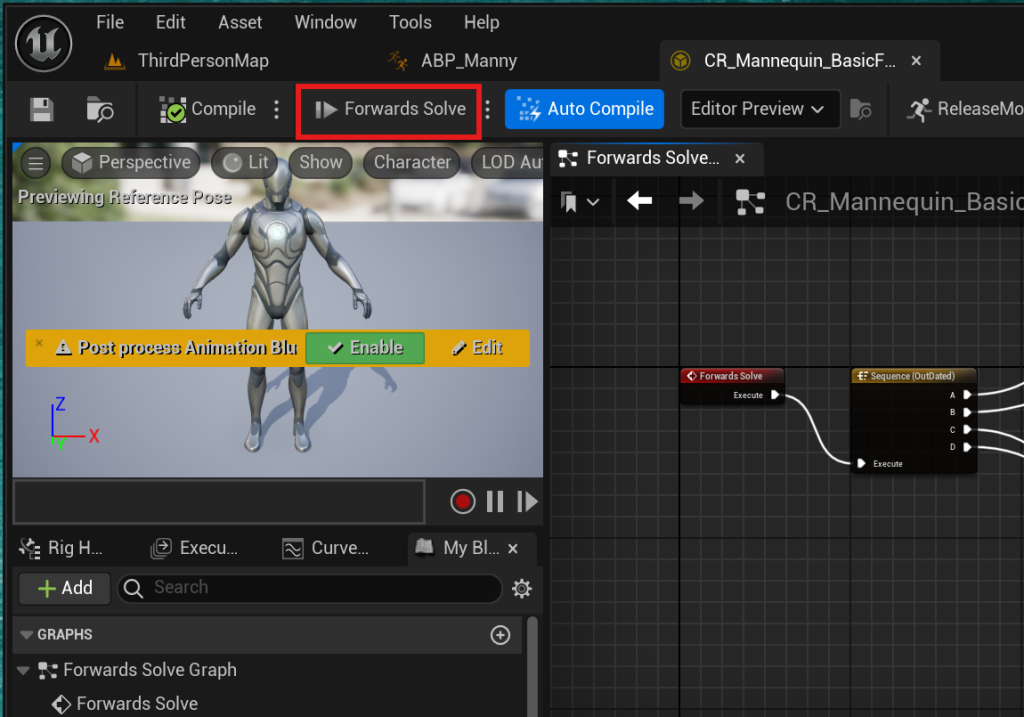This screenshot has height=717, width=1024.
Task: Open the Character viewport menu
Action: [x=412, y=163]
